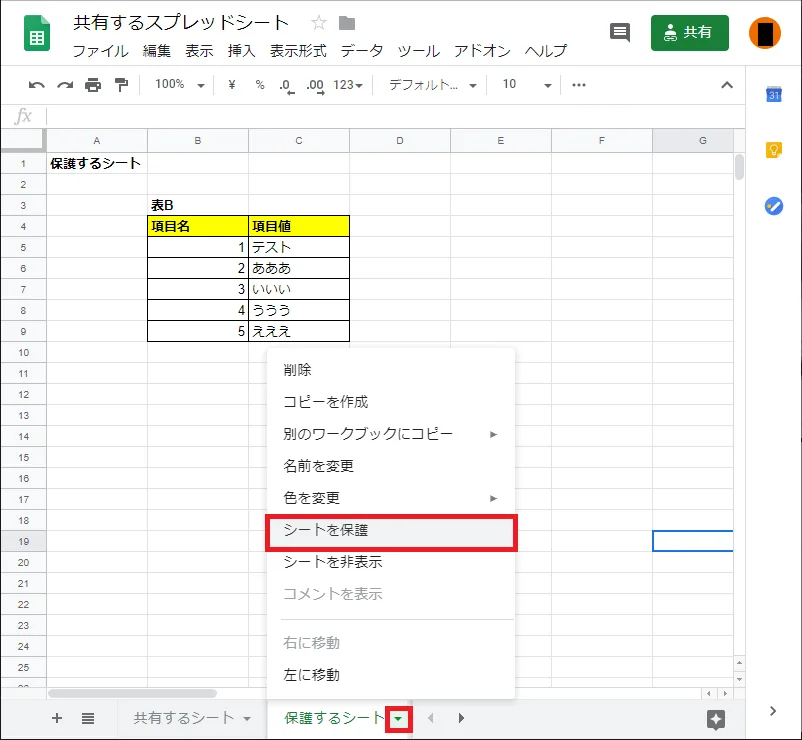The width and height of the screenshot is (802, 740).
Task: Select row 10 header
Action: click(24, 352)
